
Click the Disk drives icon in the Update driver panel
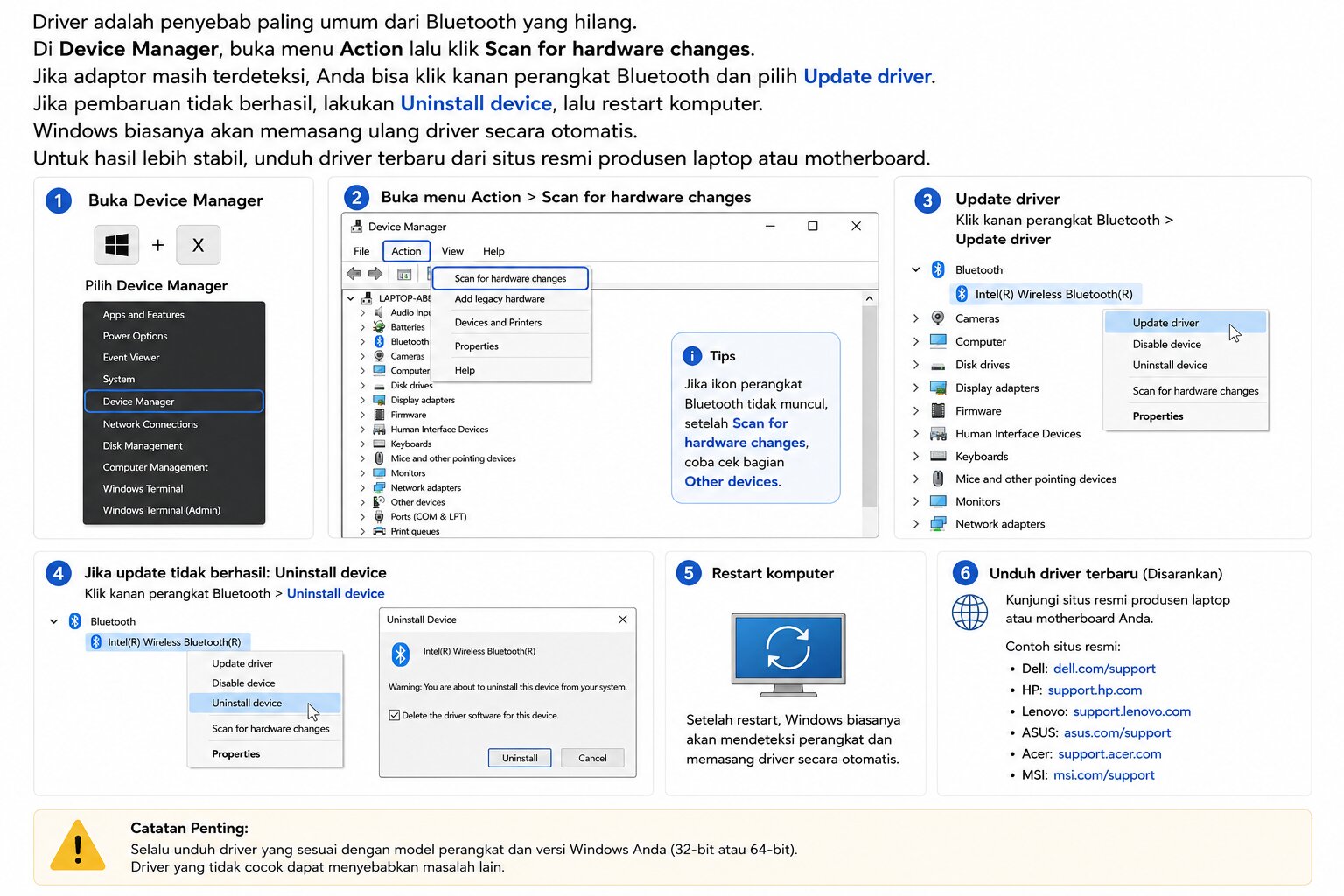tap(938, 365)
